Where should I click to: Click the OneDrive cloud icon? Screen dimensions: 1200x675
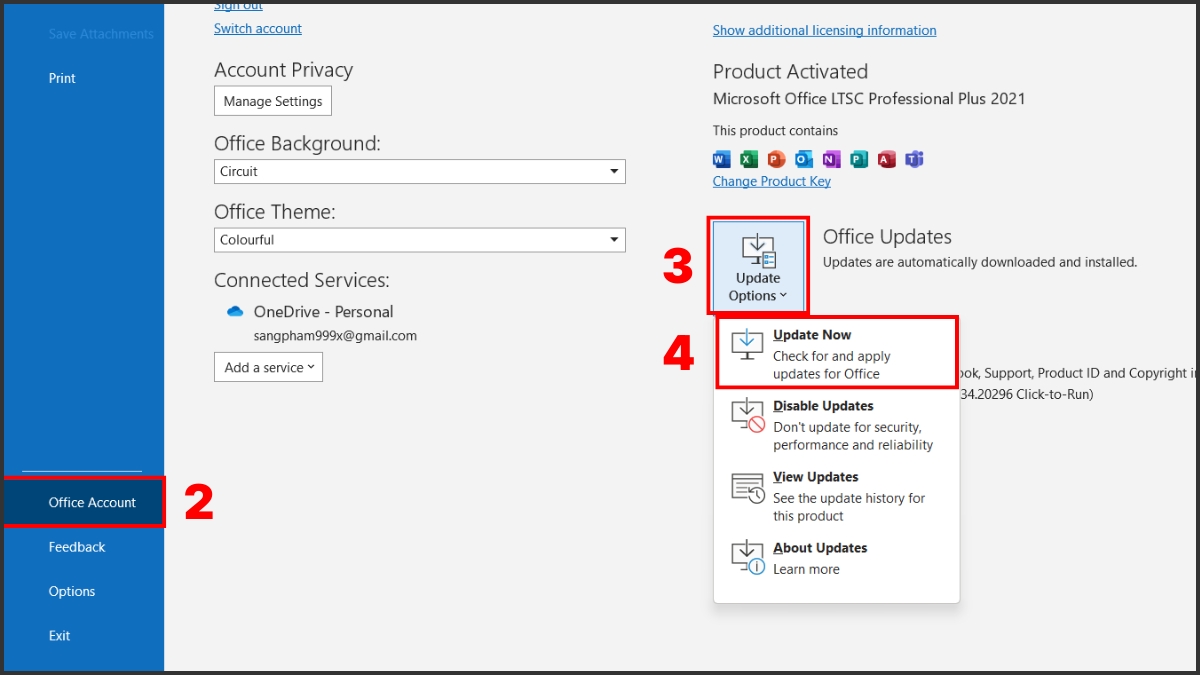coord(236,312)
